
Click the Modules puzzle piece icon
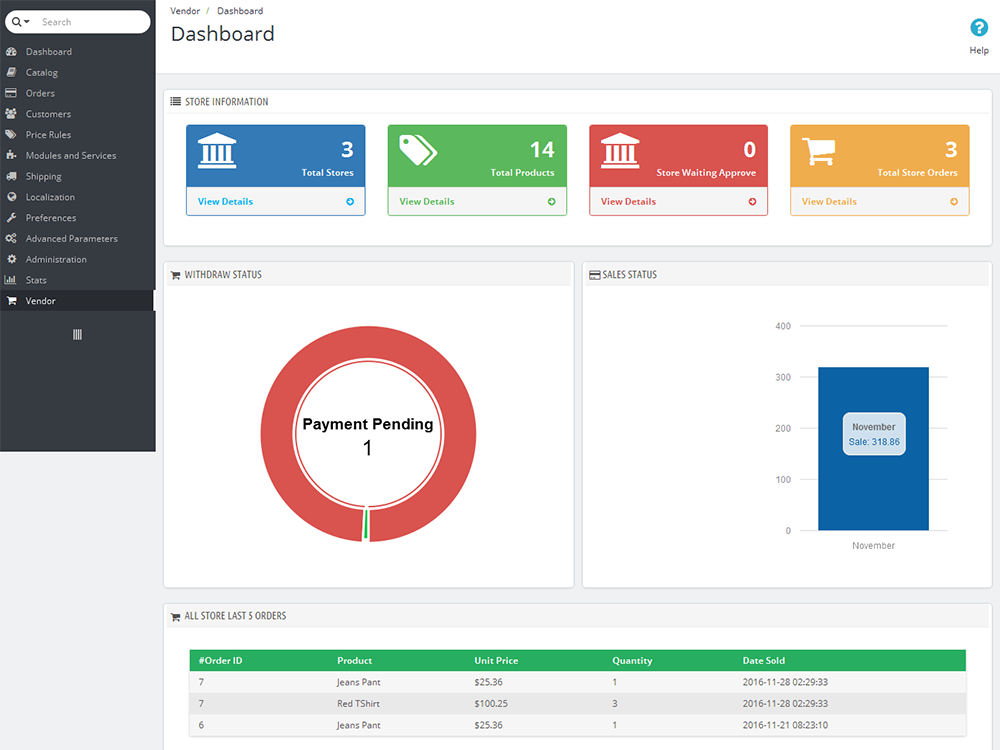(11, 155)
